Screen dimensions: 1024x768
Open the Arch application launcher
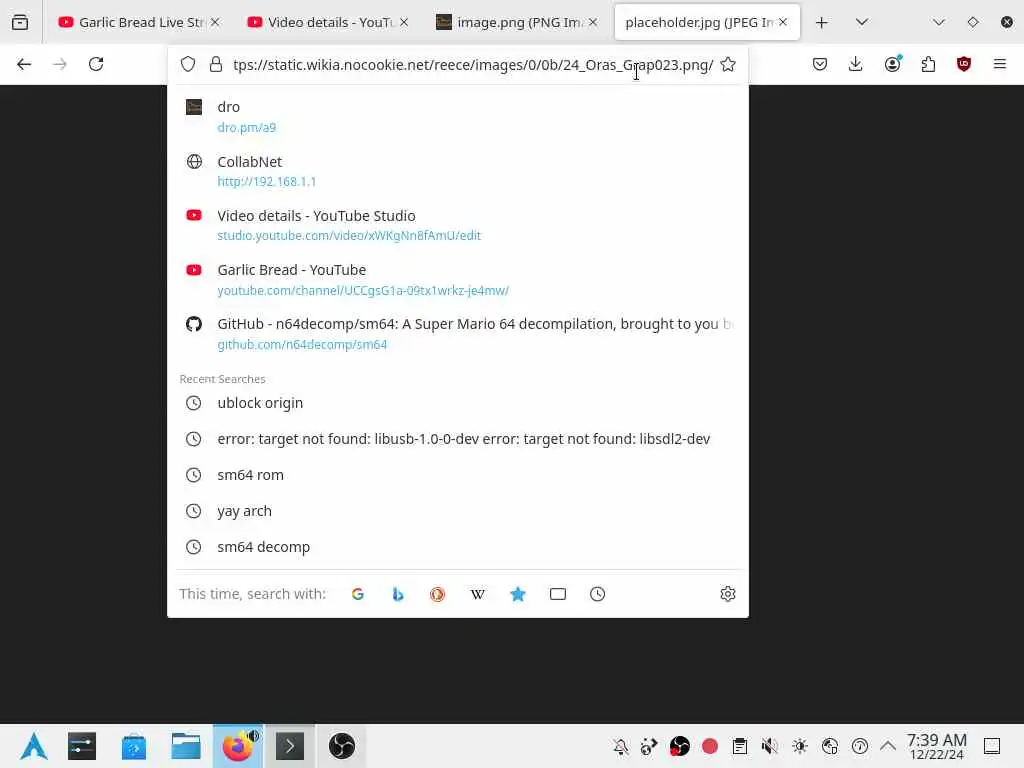[33, 746]
